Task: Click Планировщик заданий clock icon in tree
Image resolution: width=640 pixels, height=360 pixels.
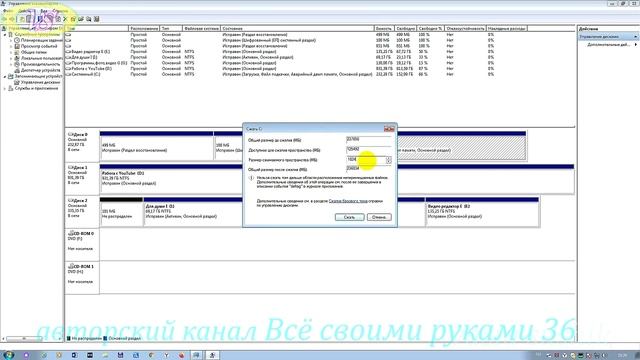Action: coord(17,40)
